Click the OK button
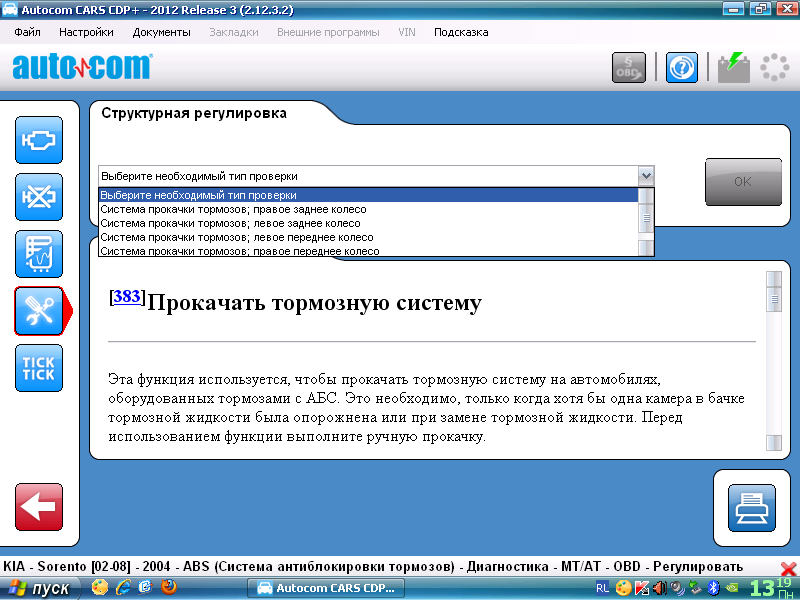 pyautogui.click(x=743, y=182)
